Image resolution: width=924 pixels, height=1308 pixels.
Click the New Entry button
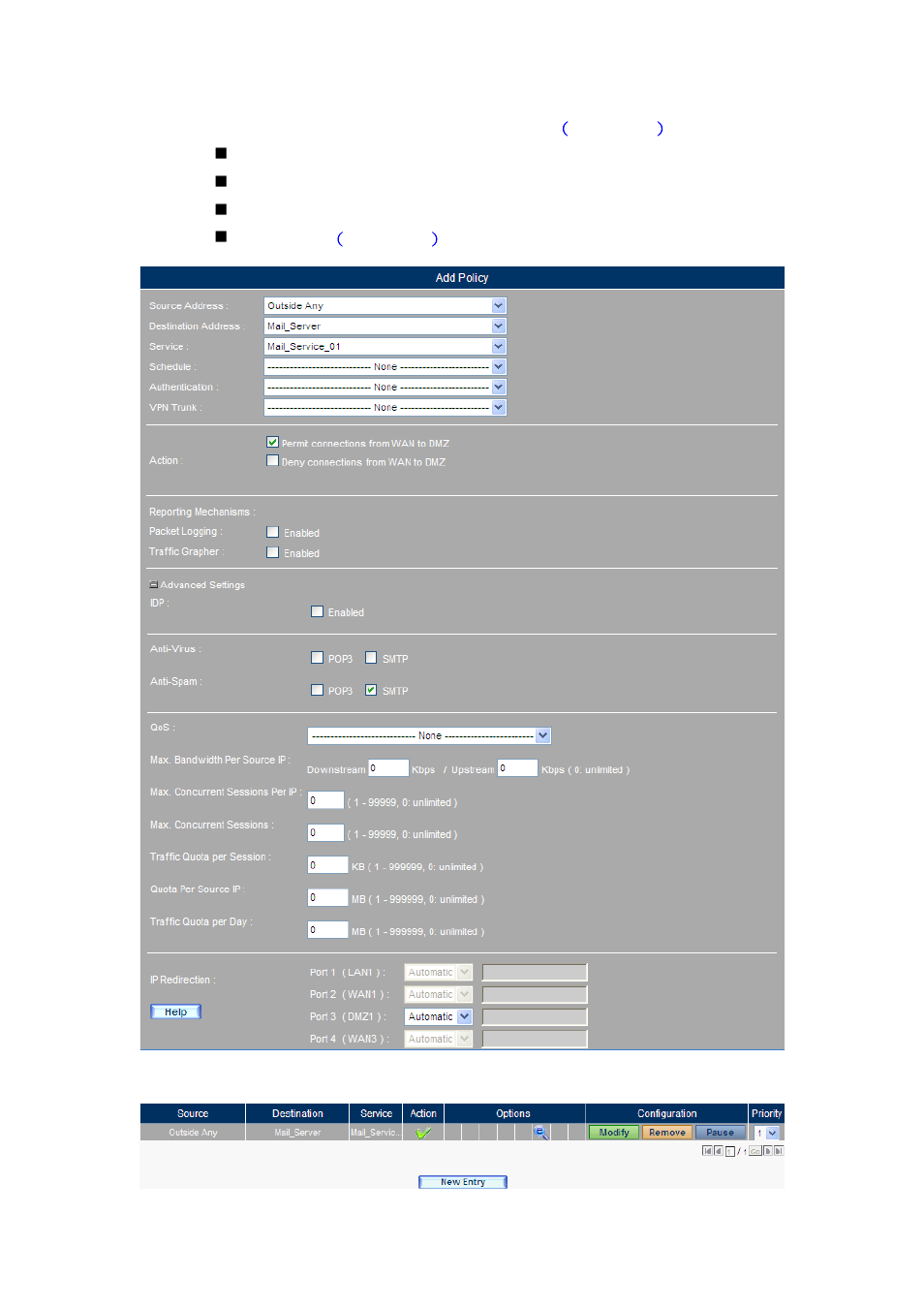(463, 1182)
